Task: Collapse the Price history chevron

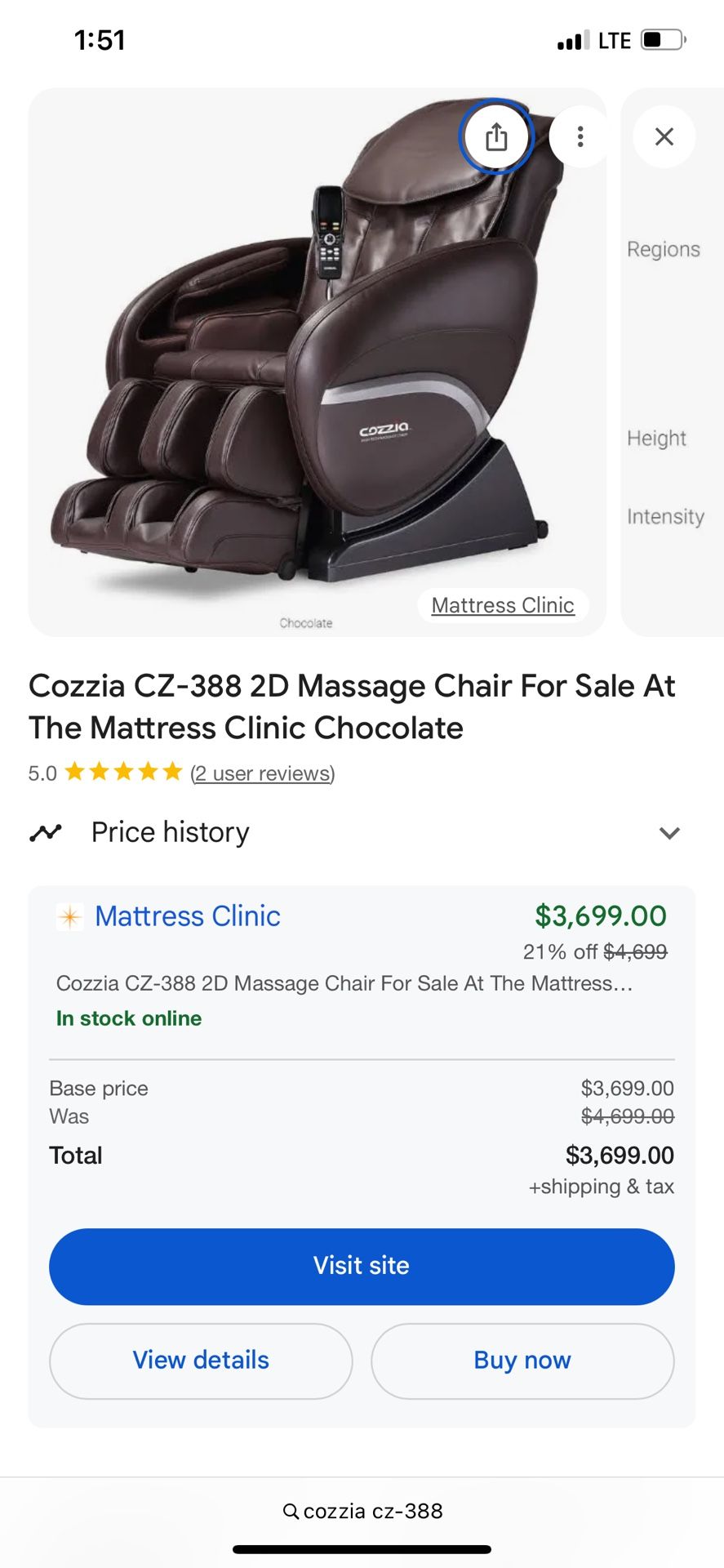Action: (x=669, y=832)
